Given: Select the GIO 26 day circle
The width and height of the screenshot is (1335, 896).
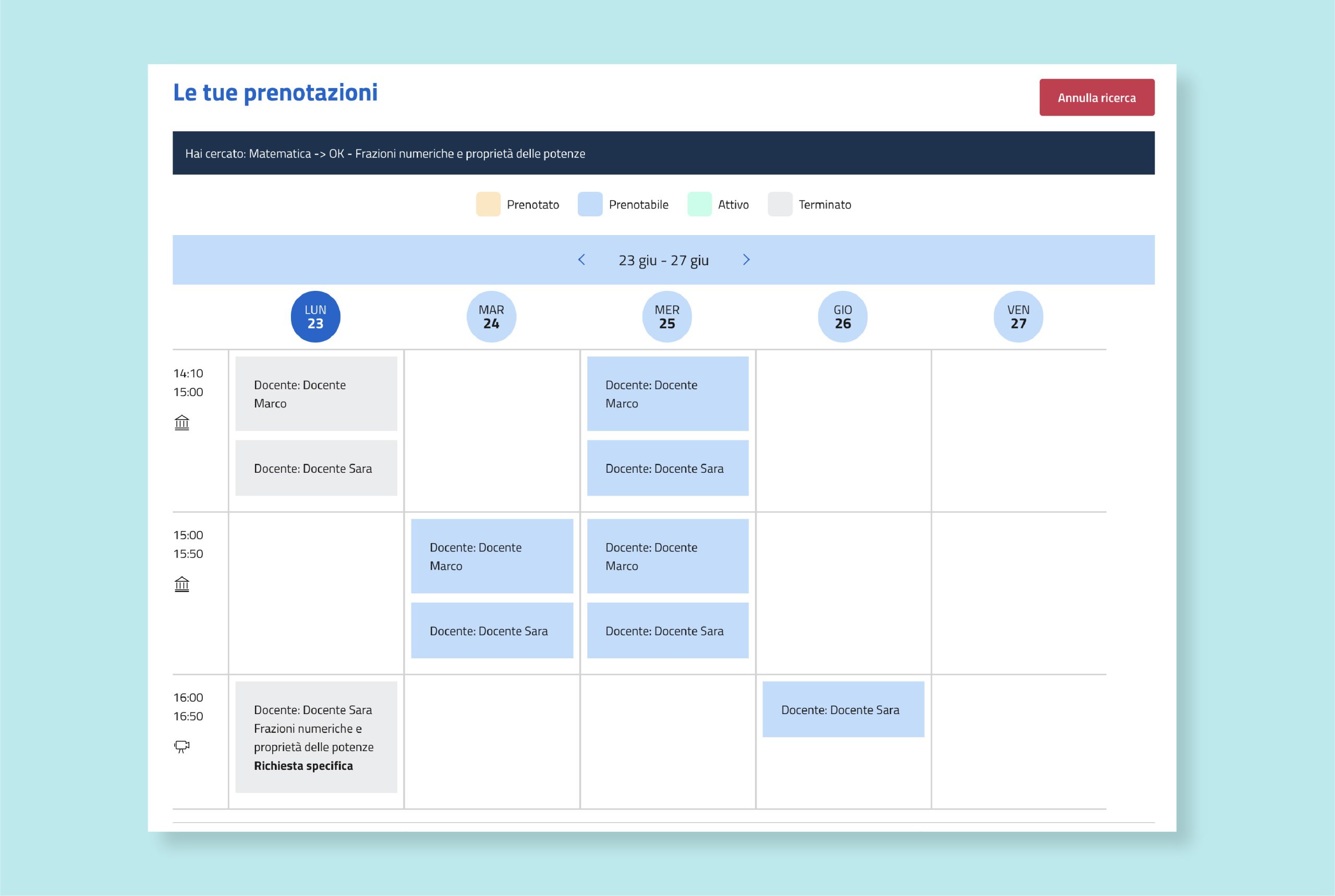Looking at the screenshot, I should click(843, 316).
